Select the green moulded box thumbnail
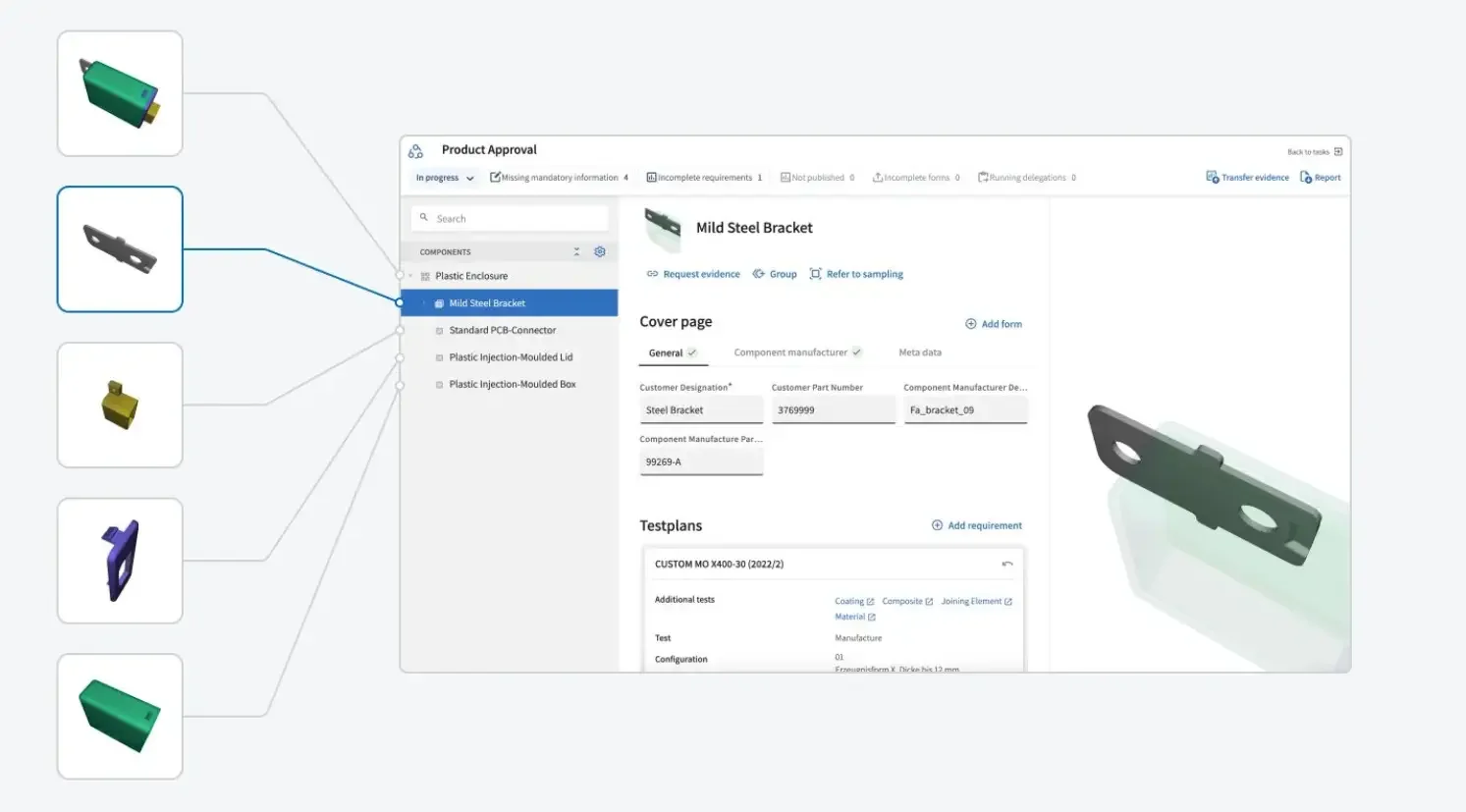1466x812 pixels. pos(120,717)
